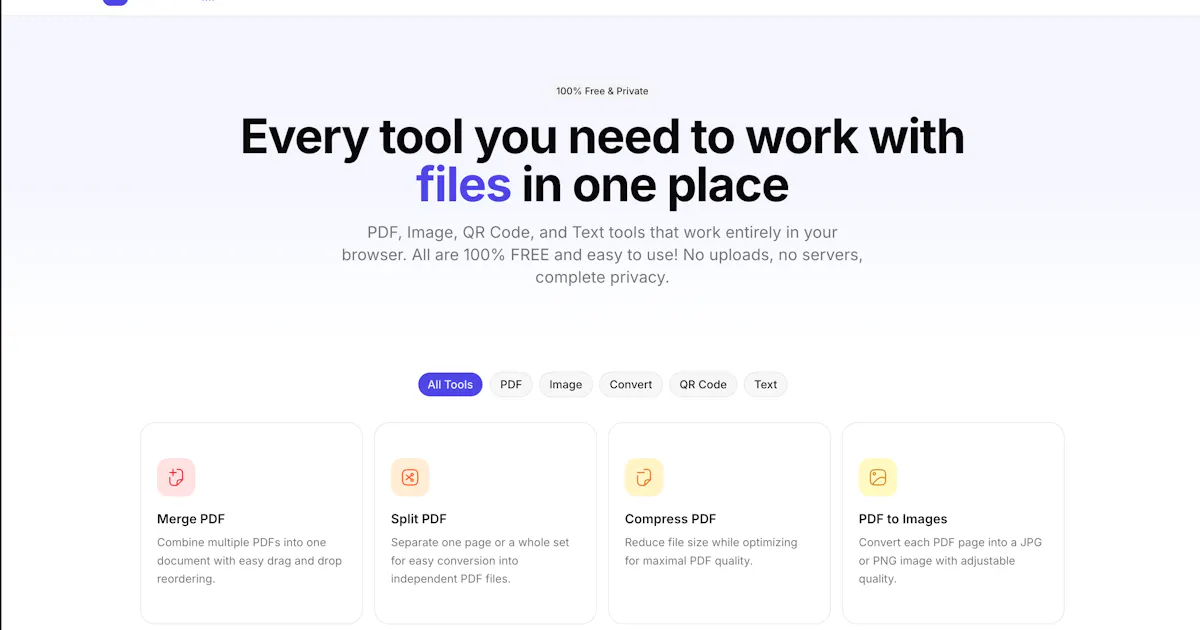Open the Compress PDF tool title
Viewport: 1200px width, 630px height.
[670, 519]
